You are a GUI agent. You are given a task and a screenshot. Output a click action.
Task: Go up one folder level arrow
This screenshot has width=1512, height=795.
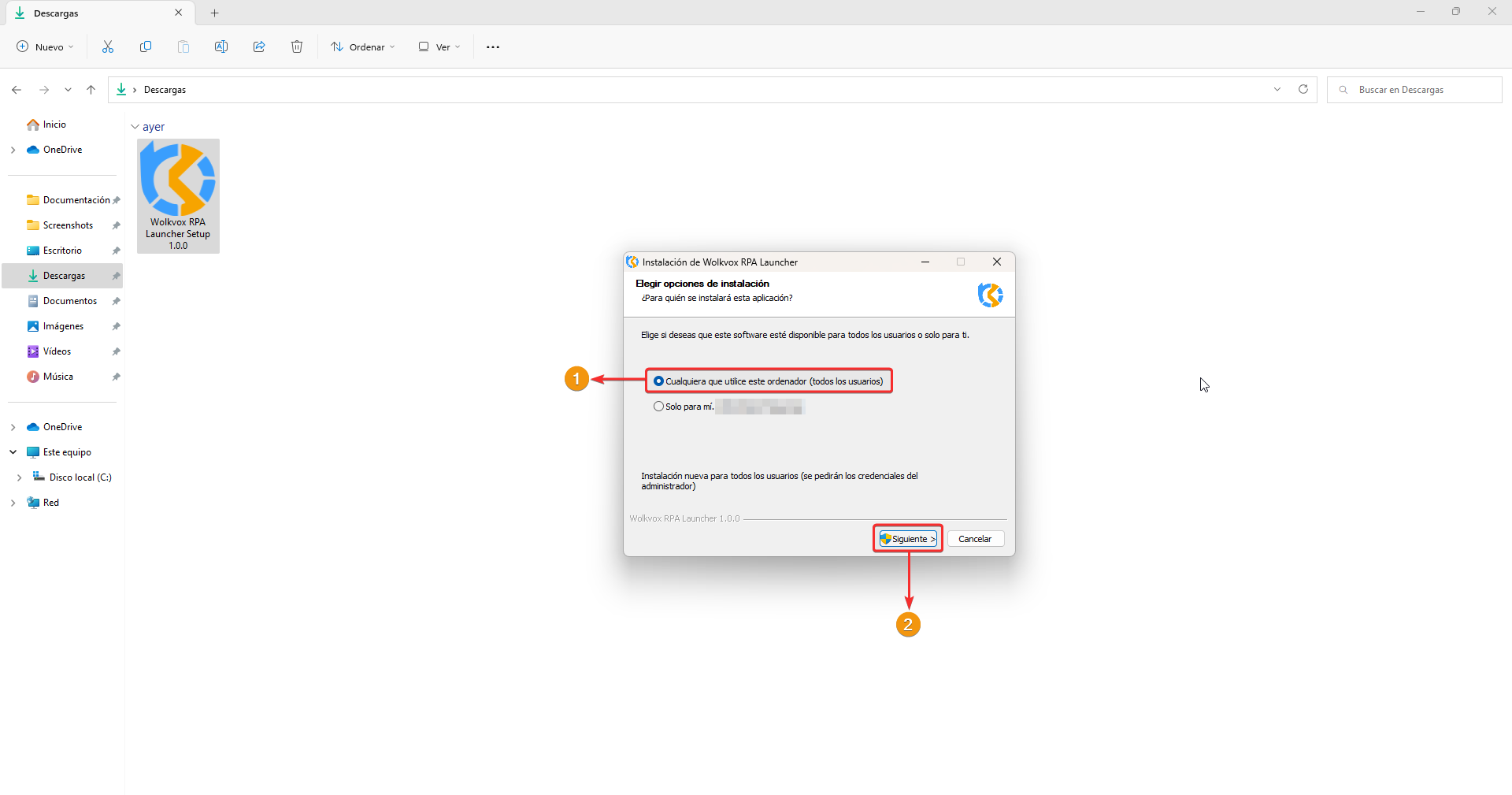(x=91, y=90)
